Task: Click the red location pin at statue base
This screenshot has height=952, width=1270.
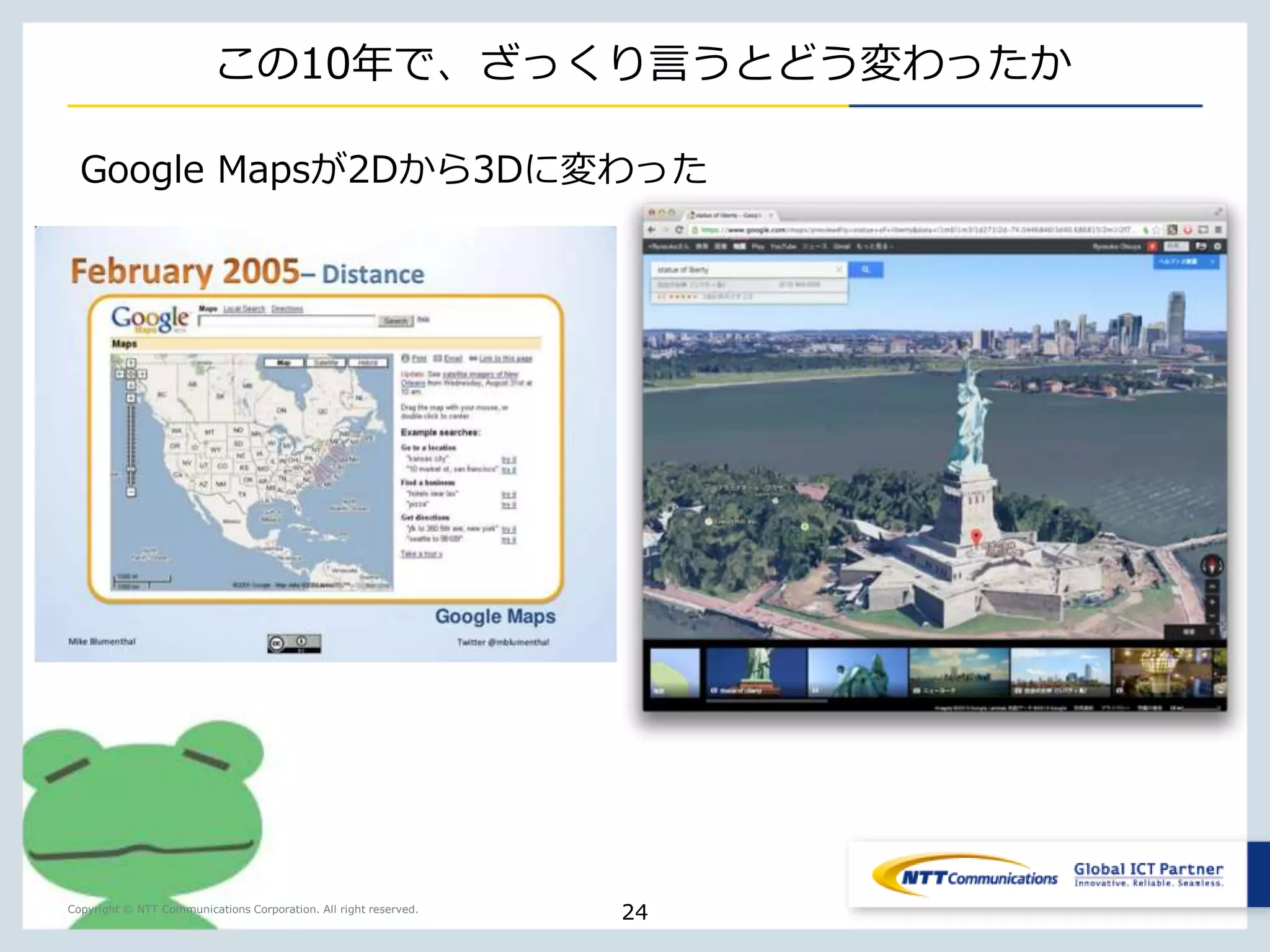Action: point(976,537)
